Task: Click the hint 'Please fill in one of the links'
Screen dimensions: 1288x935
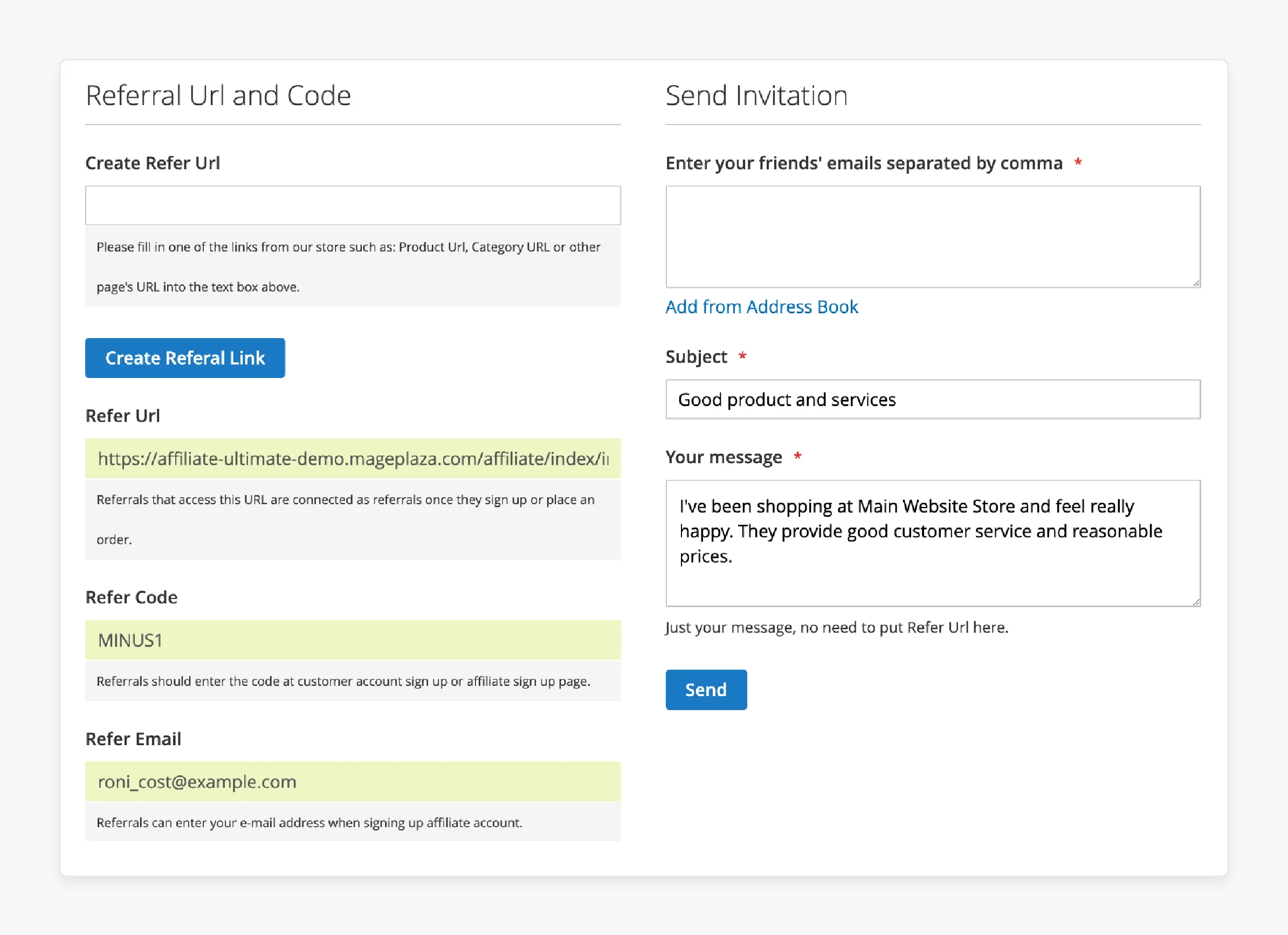Action: [348, 267]
